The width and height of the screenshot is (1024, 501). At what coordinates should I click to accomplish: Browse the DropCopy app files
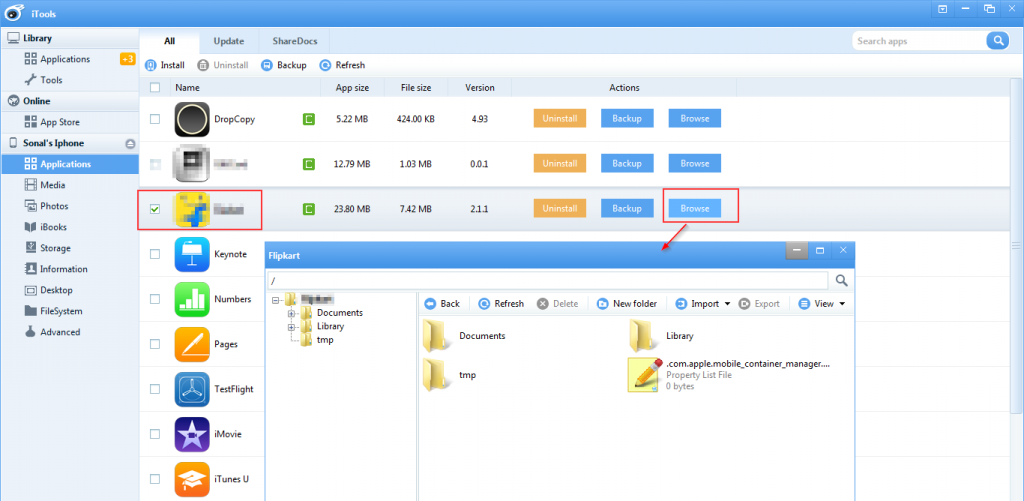click(694, 119)
